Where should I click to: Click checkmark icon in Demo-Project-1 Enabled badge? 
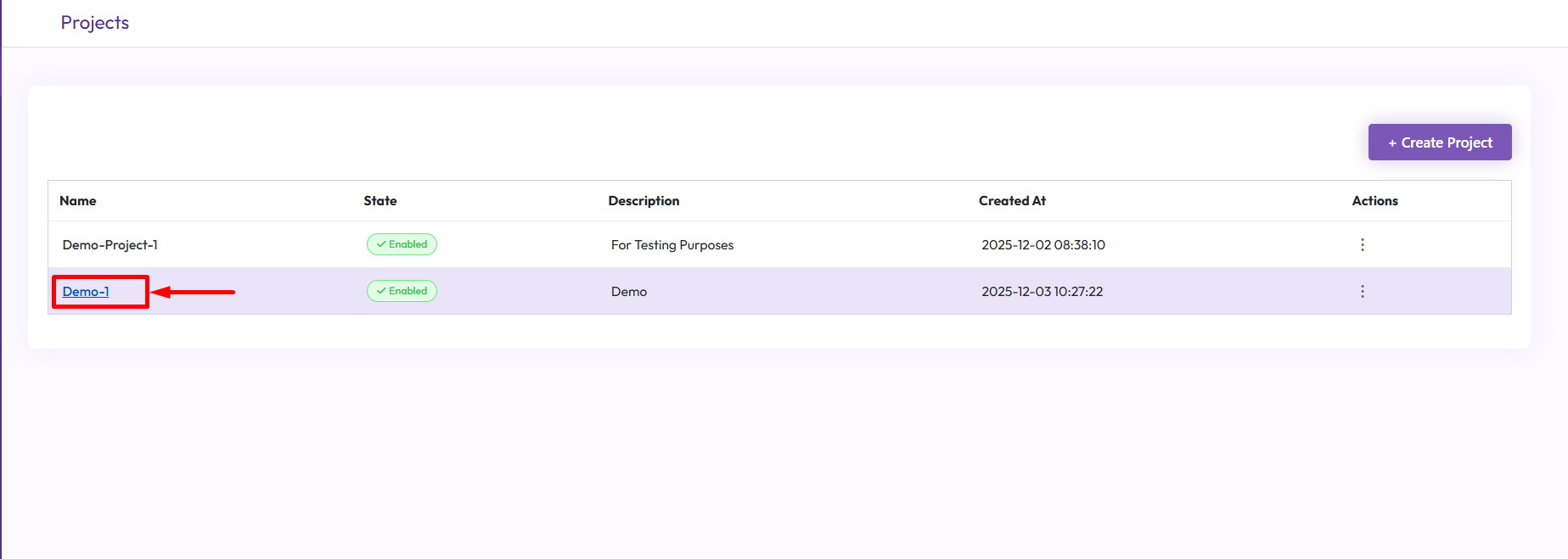[x=381, y=244]
